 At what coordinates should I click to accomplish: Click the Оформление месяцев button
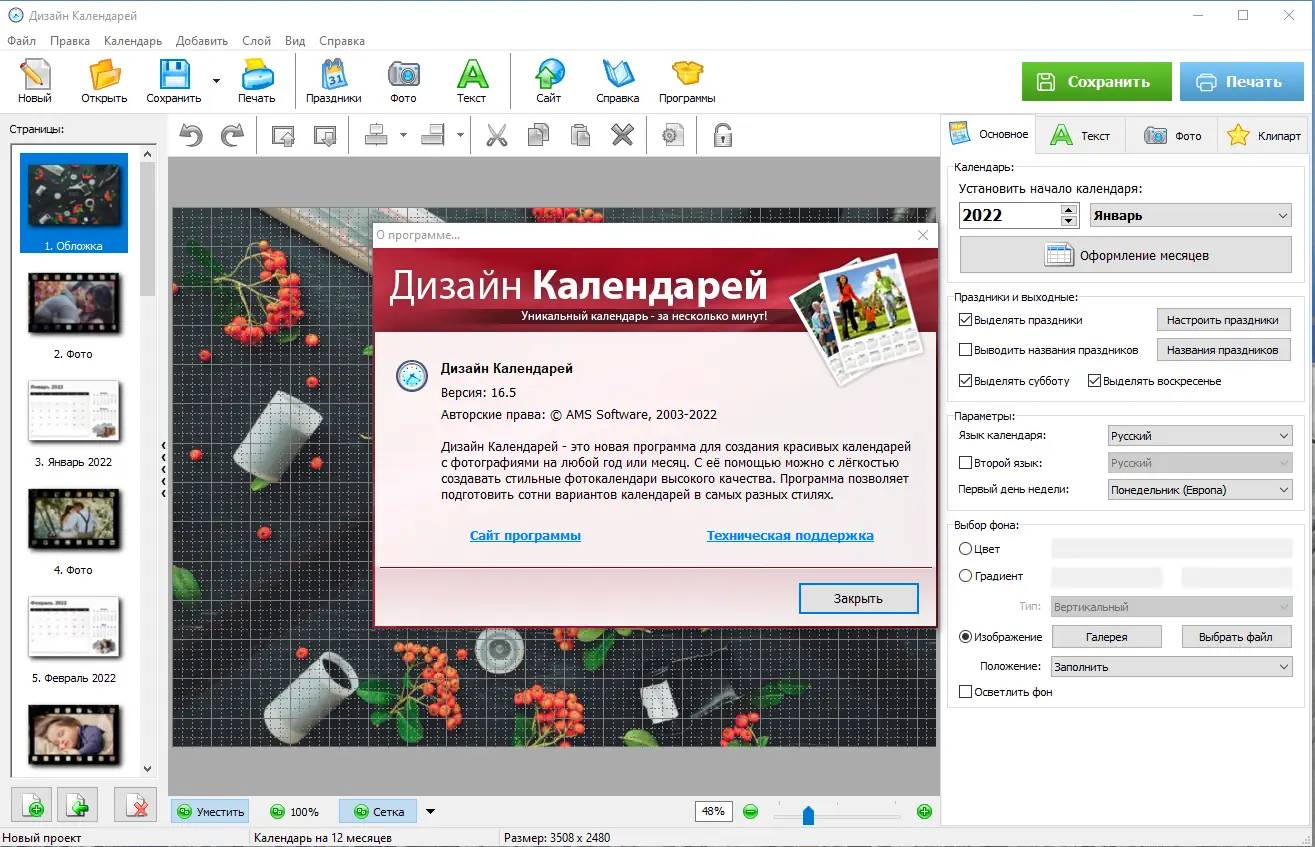coord(1126,255)
